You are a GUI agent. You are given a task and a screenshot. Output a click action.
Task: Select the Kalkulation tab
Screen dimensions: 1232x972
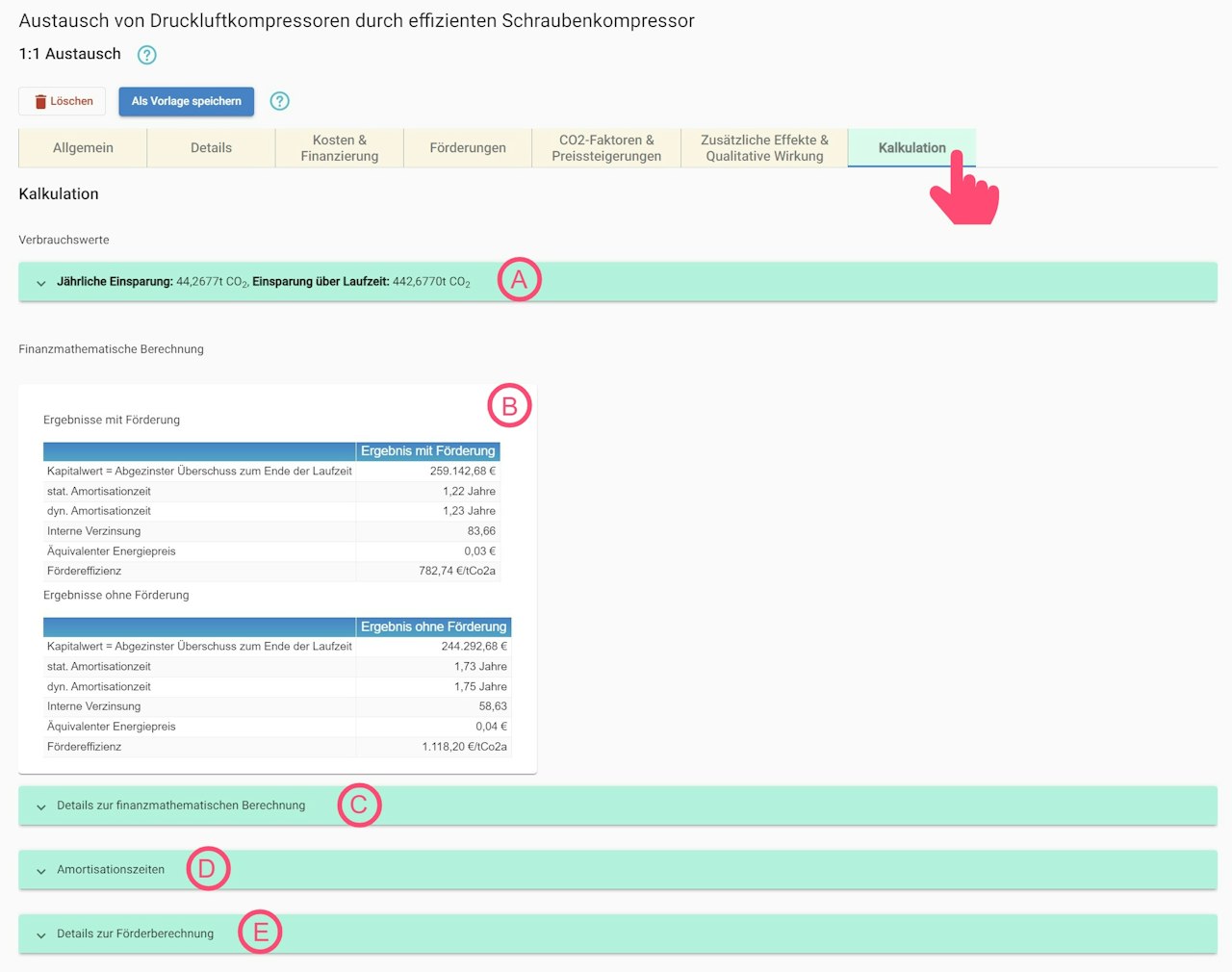911,148
